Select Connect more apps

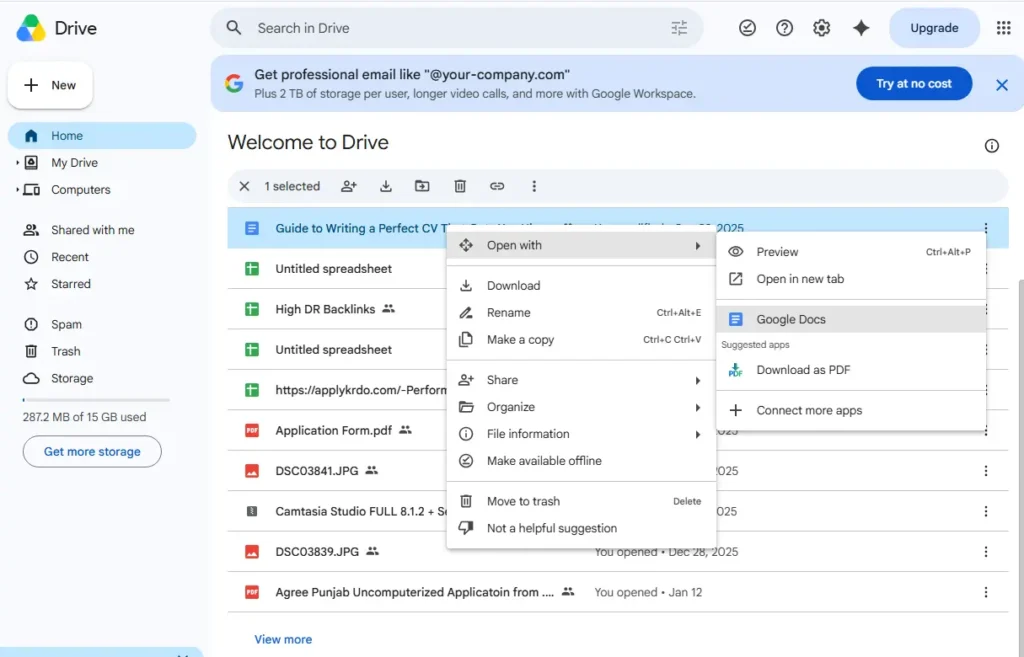pyautogui.click(x=850, y=410)
